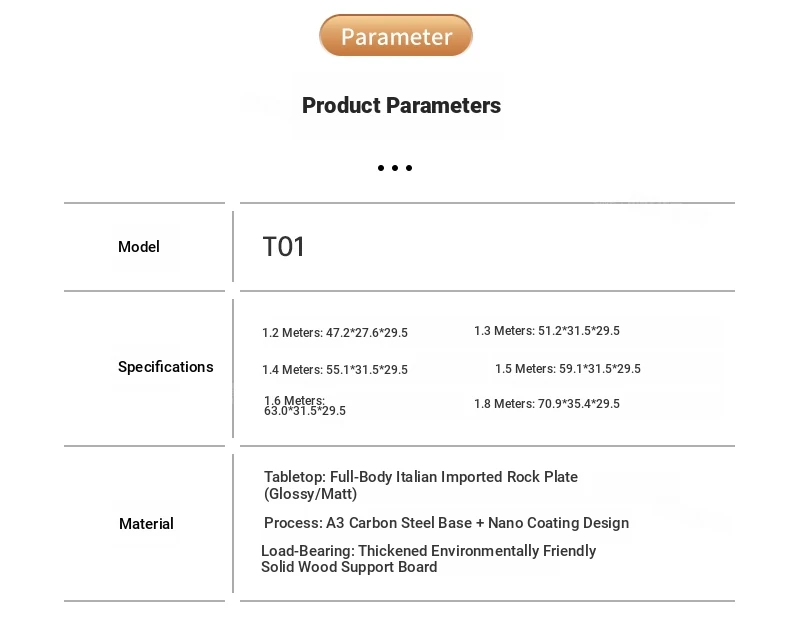The width and height of the screenshot is (790, 619).
Task: Select the Product Parameters heading
Action: [402, 105]
